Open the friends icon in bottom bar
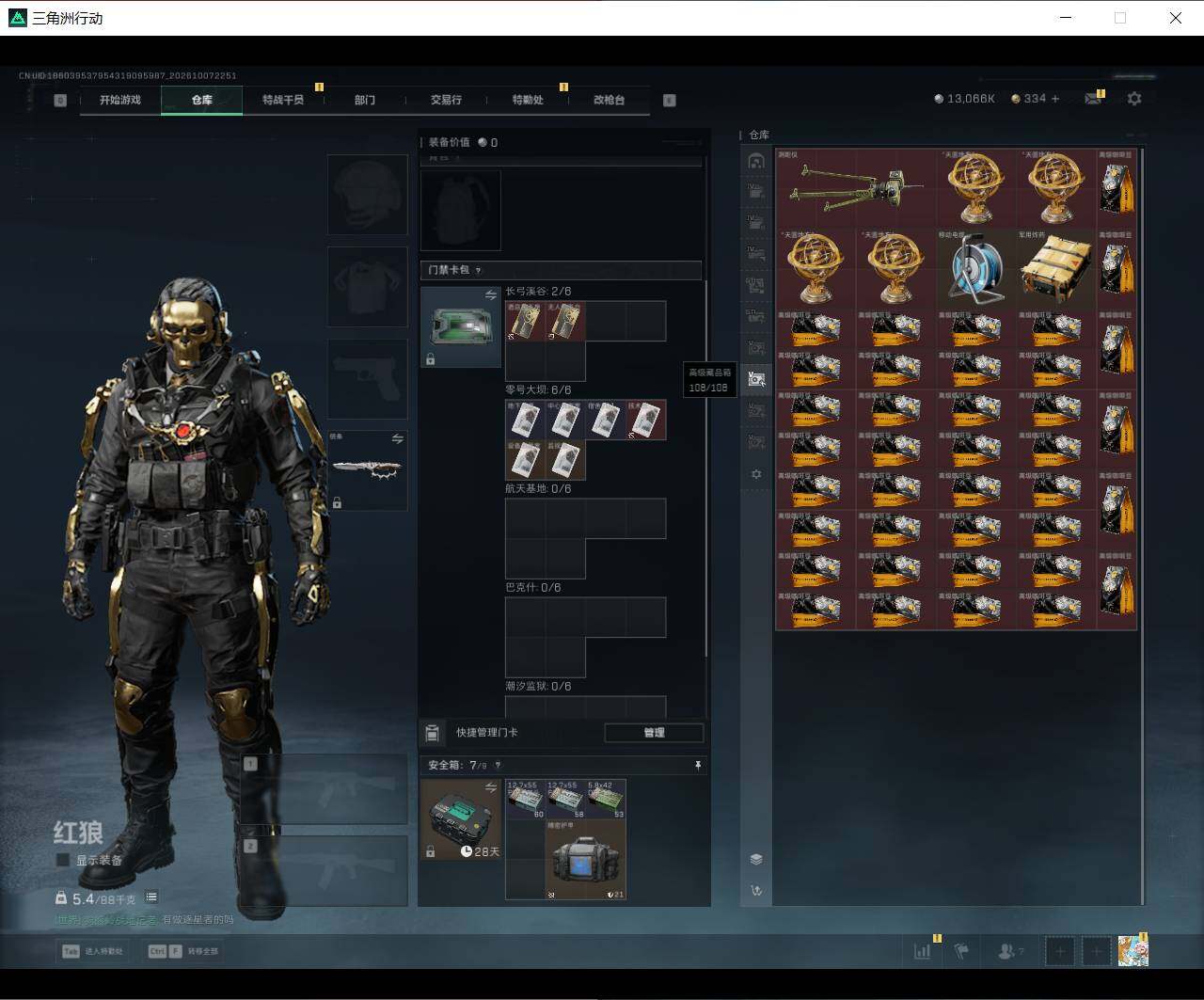 pyautogui.click(x=1008, y=951)
